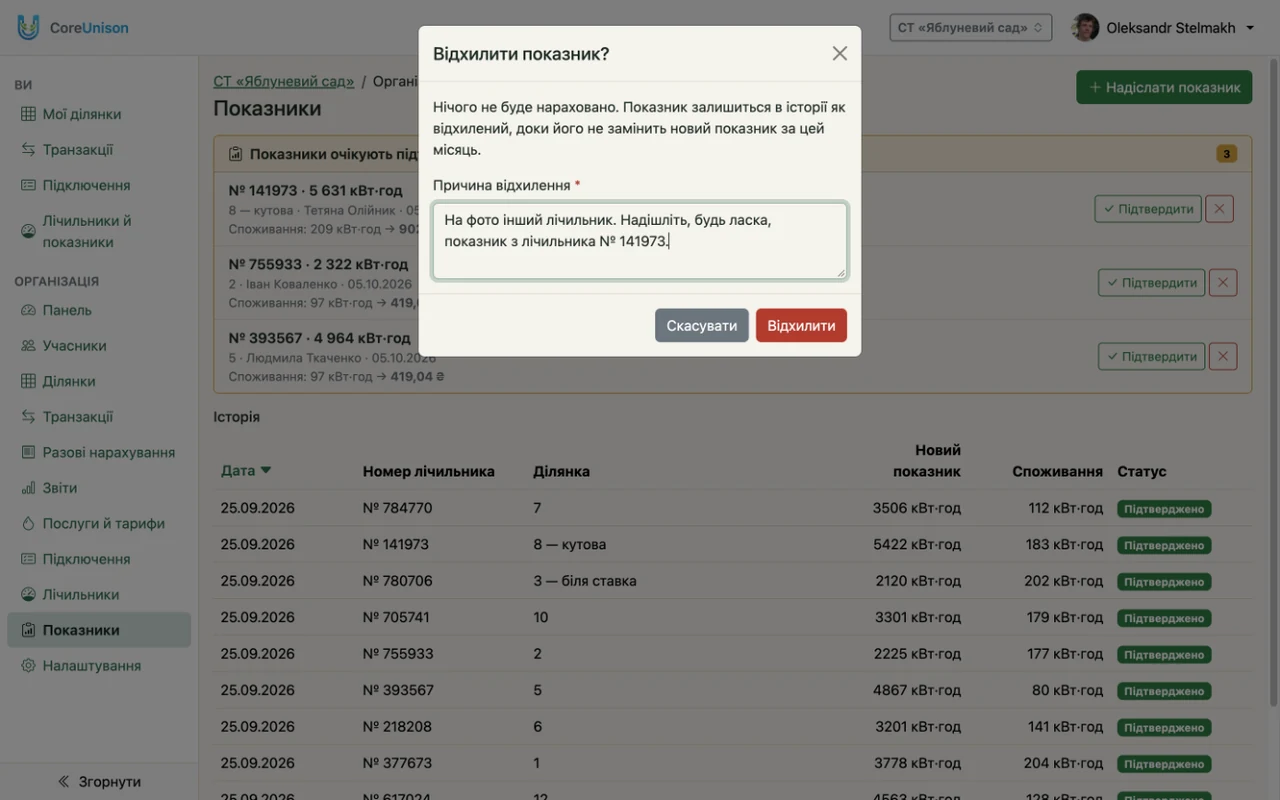Click the Учасники people icon
Screen dimensions: 1280x800
(x=28, y=346)
